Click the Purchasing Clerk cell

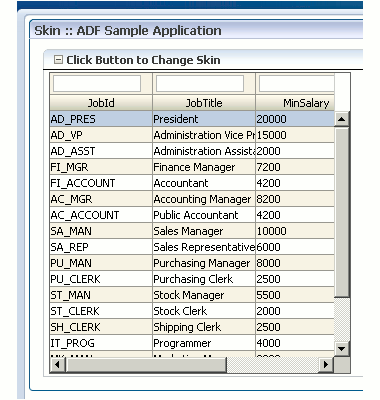pyautogui.click(x=204, y=279)
